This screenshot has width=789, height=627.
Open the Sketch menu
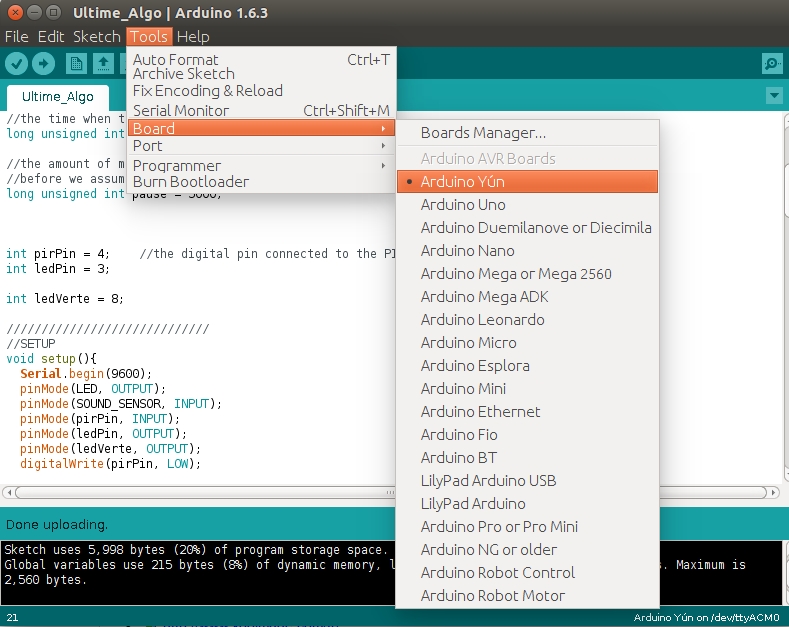point(96,36)
